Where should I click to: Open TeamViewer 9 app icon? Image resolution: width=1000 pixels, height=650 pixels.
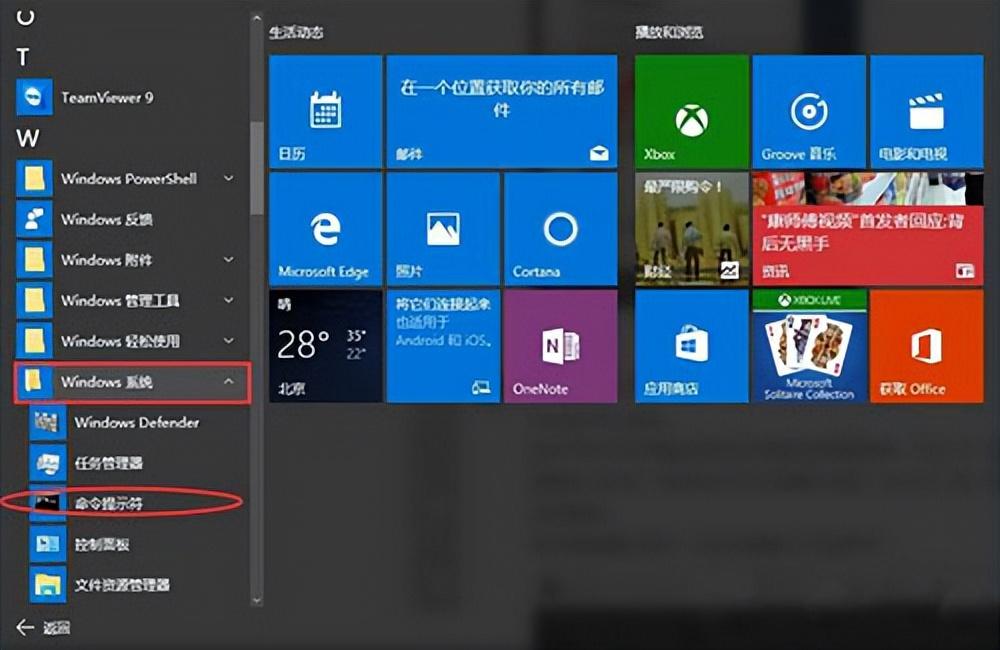[34, 97]
